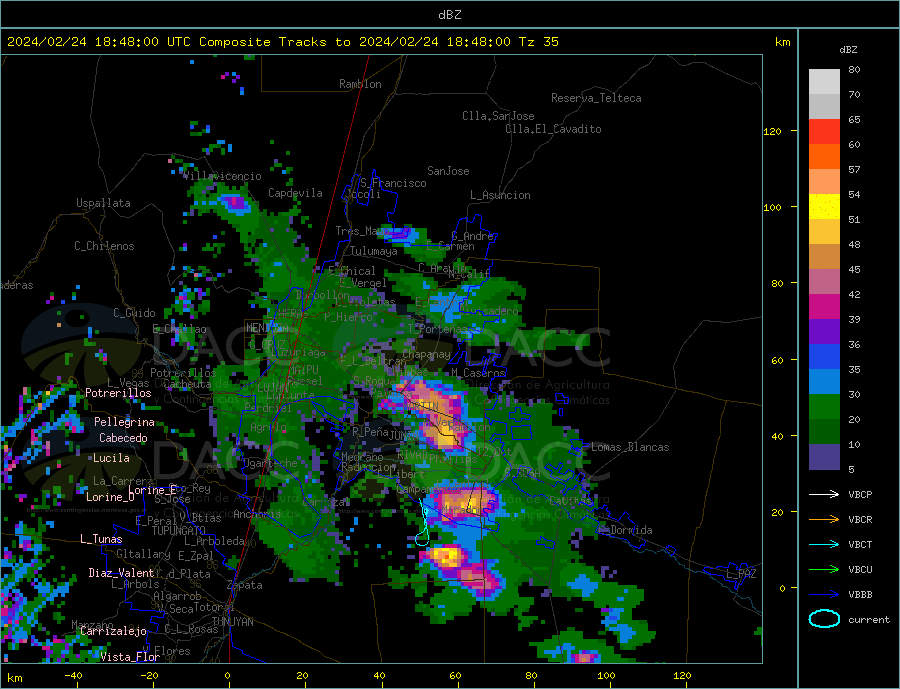This screenshot has width=900, height=689.
Task: Click the blue VBBB arrow in legend
Action: pos(824,594)
